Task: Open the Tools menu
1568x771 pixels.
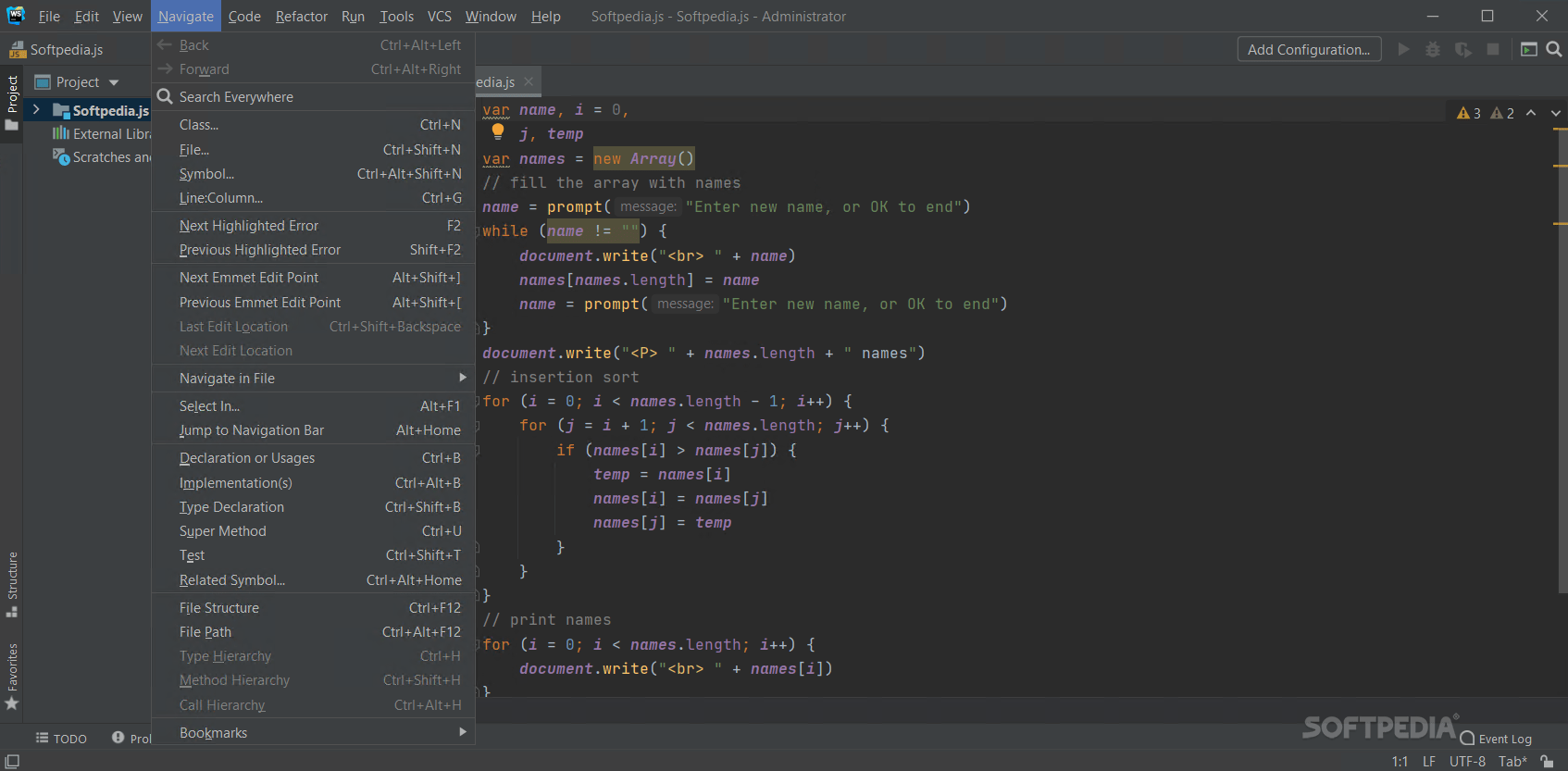Action: (396, 16)
